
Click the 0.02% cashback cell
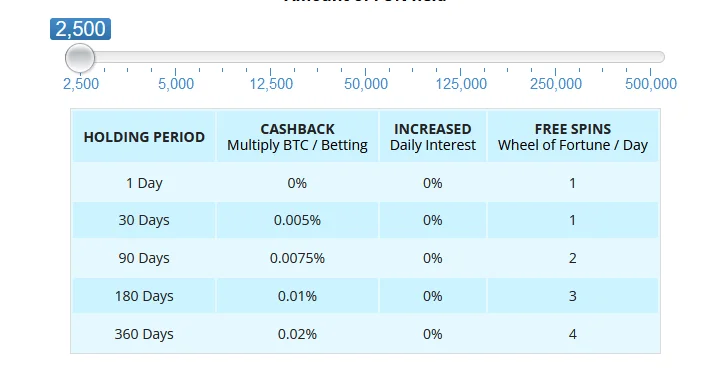(297, 334)
